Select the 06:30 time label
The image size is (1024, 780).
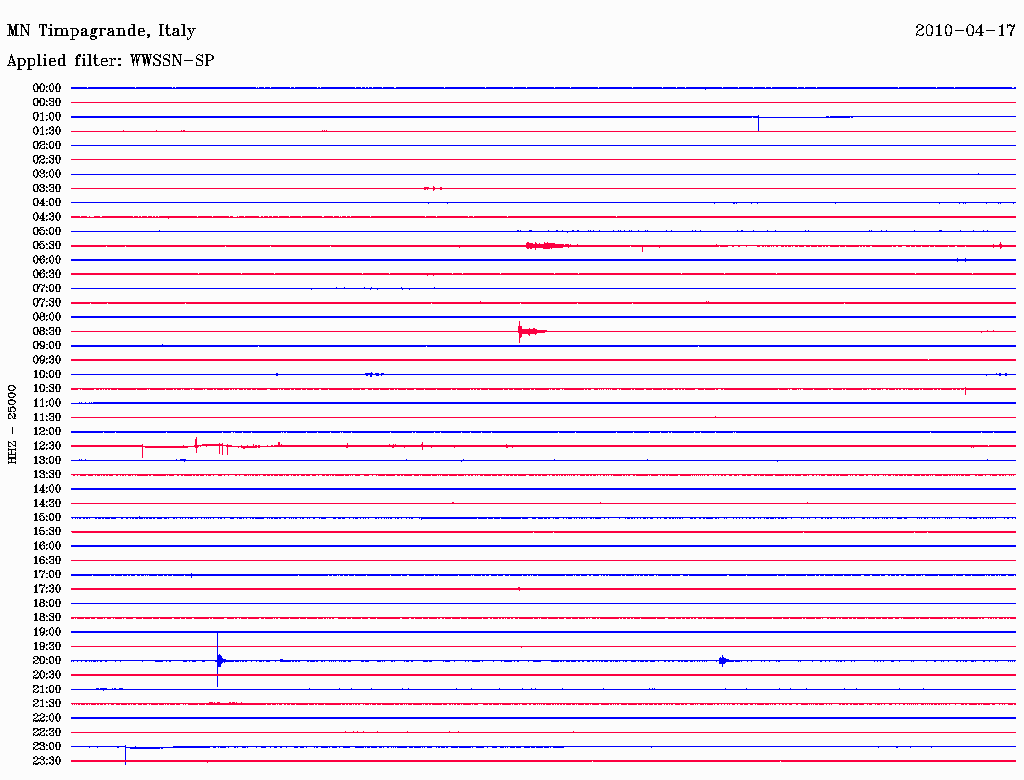coord(47,274)
